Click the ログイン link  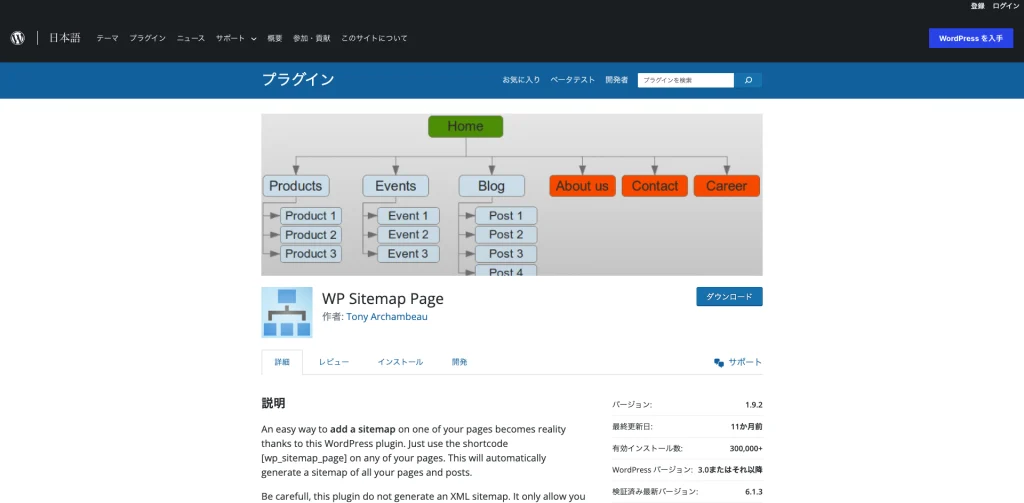[x=1006, y=6]
